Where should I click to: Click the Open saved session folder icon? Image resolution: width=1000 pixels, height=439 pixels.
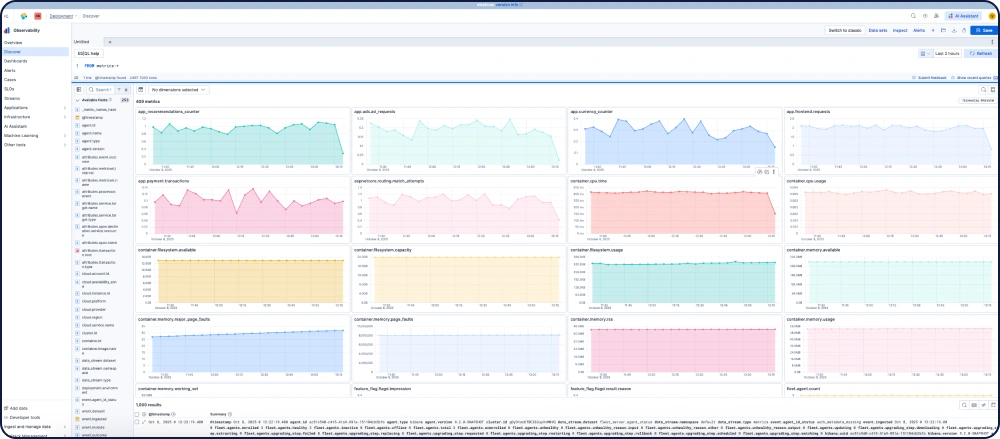(942, 31)
